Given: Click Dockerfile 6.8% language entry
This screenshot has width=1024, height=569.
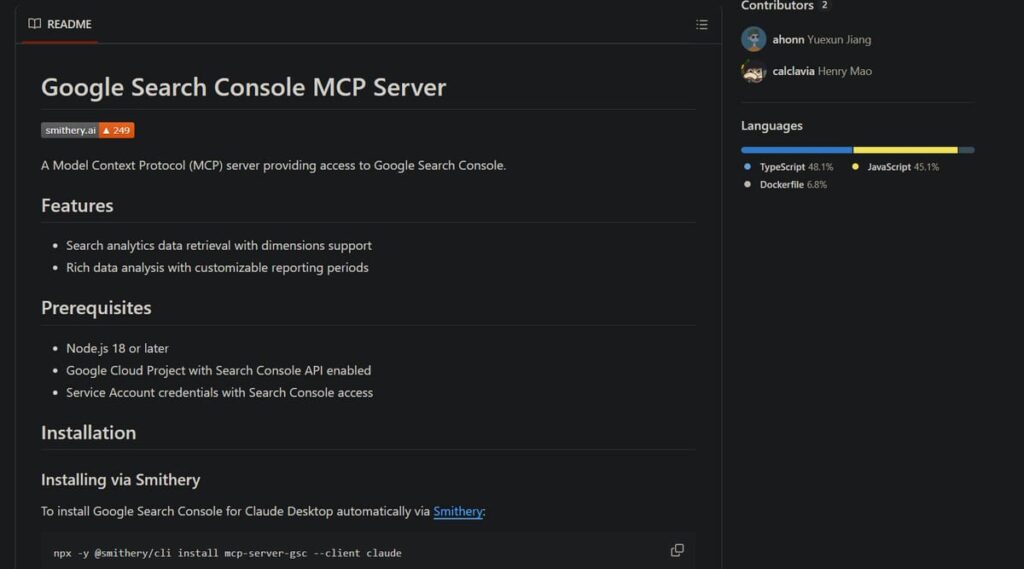Looking at the screenshot, I should [792, 185].
